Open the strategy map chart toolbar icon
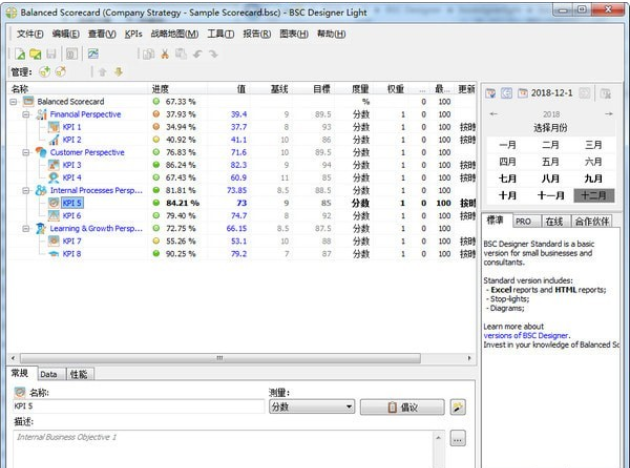 pyautogui.click(x=93, y=54)
